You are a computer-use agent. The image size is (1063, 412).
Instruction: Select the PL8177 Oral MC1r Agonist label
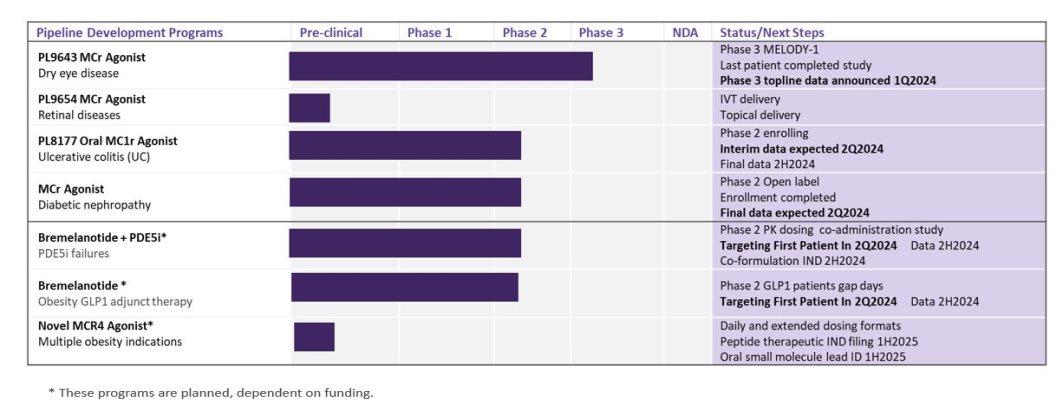click(x=107, y=141)
